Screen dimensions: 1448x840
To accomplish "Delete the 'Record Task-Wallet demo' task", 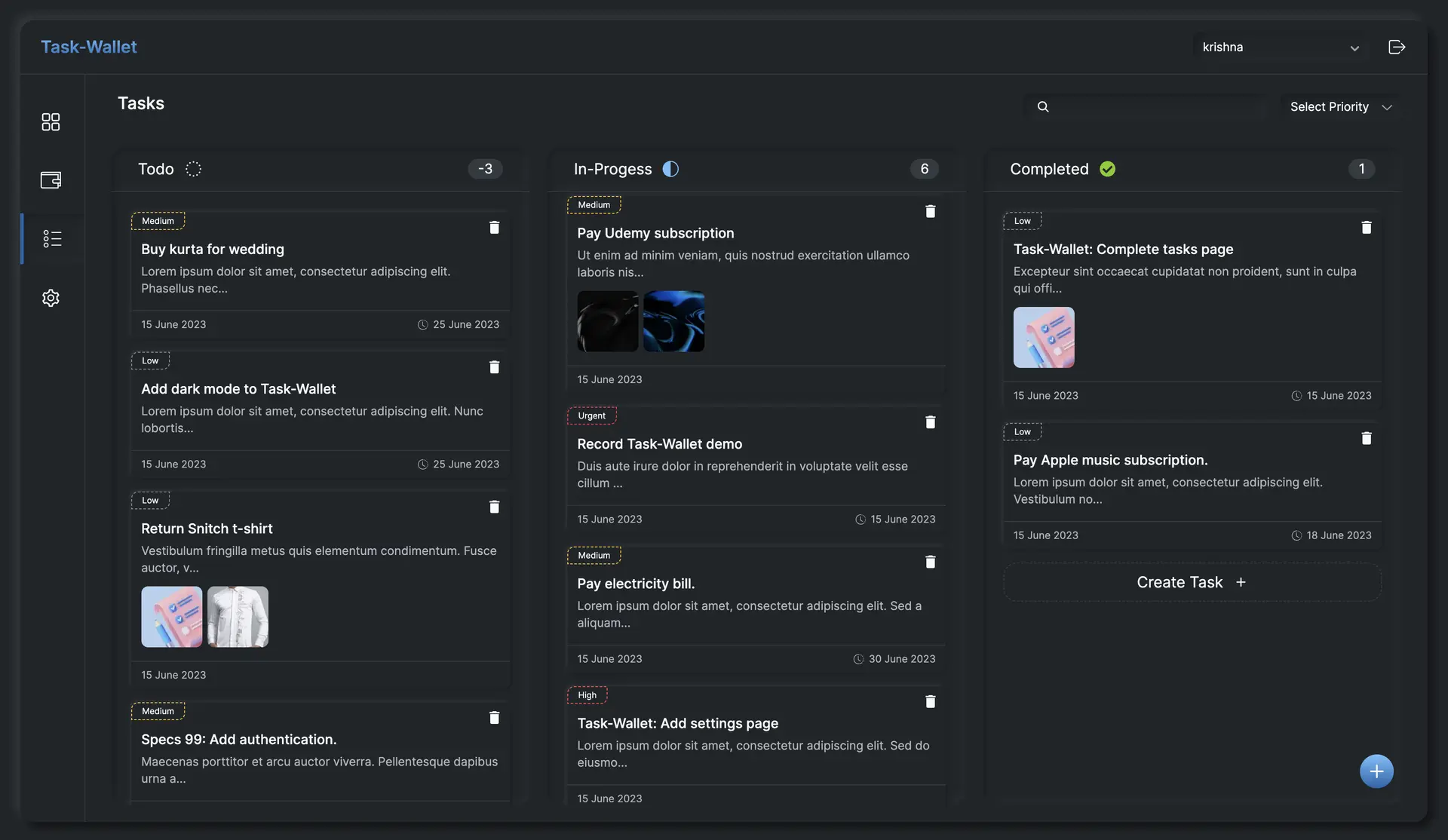I will (930, 422).
